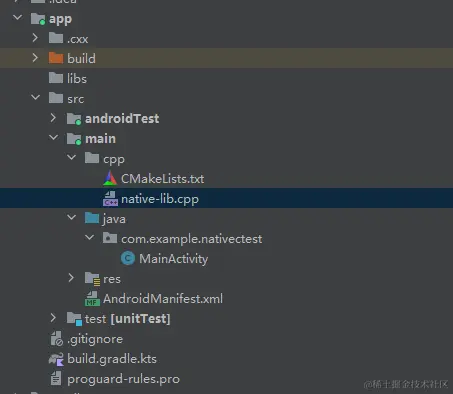This screenshot has width=453, height=394.
Task: Collapse the com.example.nativectest package chevron
Action: click(89, 237)
